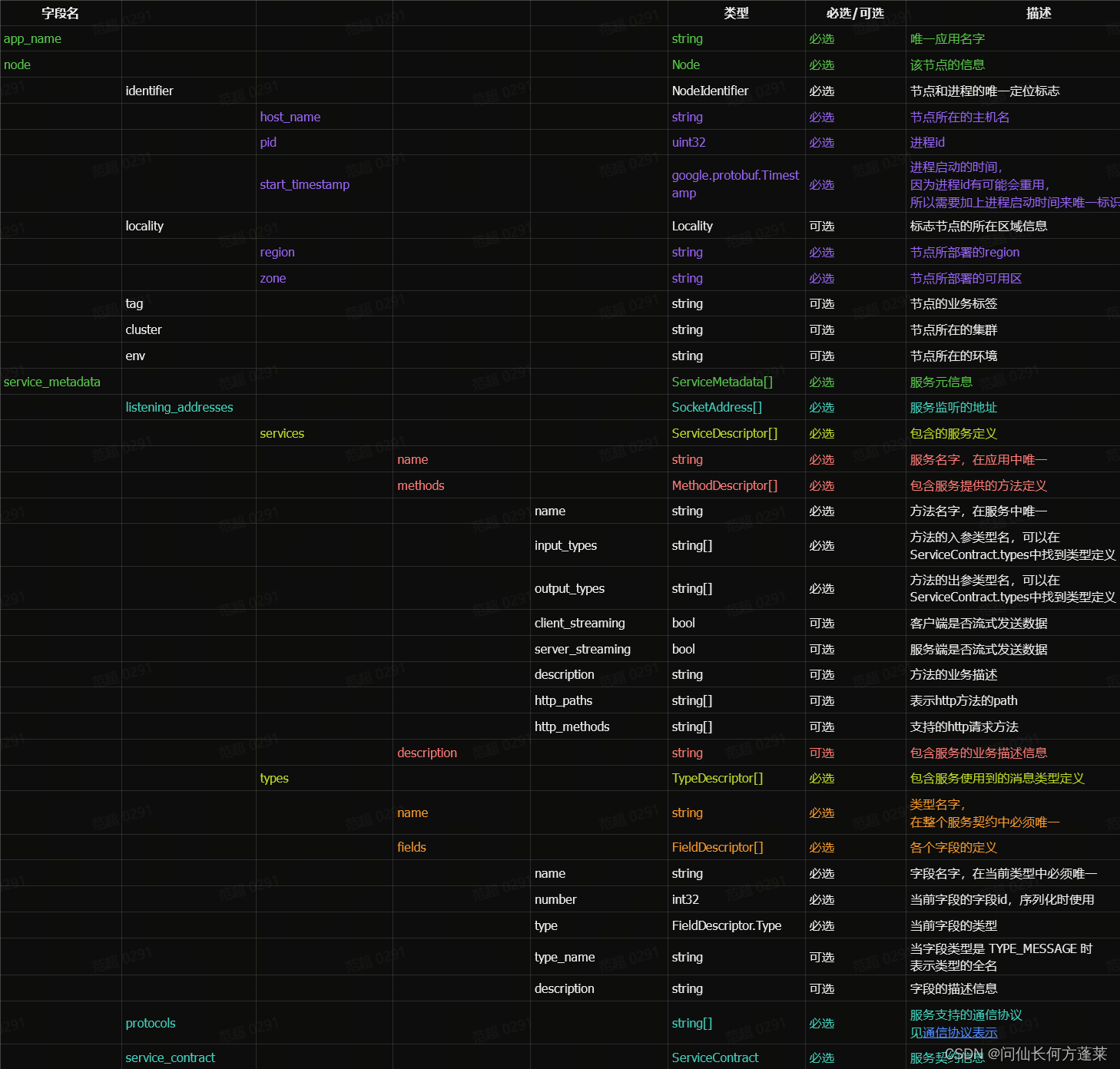This screenshot has height=1069, width=1120.
Task: Click the 支持的http请求方法 description
Action: (x=964, y=726)
